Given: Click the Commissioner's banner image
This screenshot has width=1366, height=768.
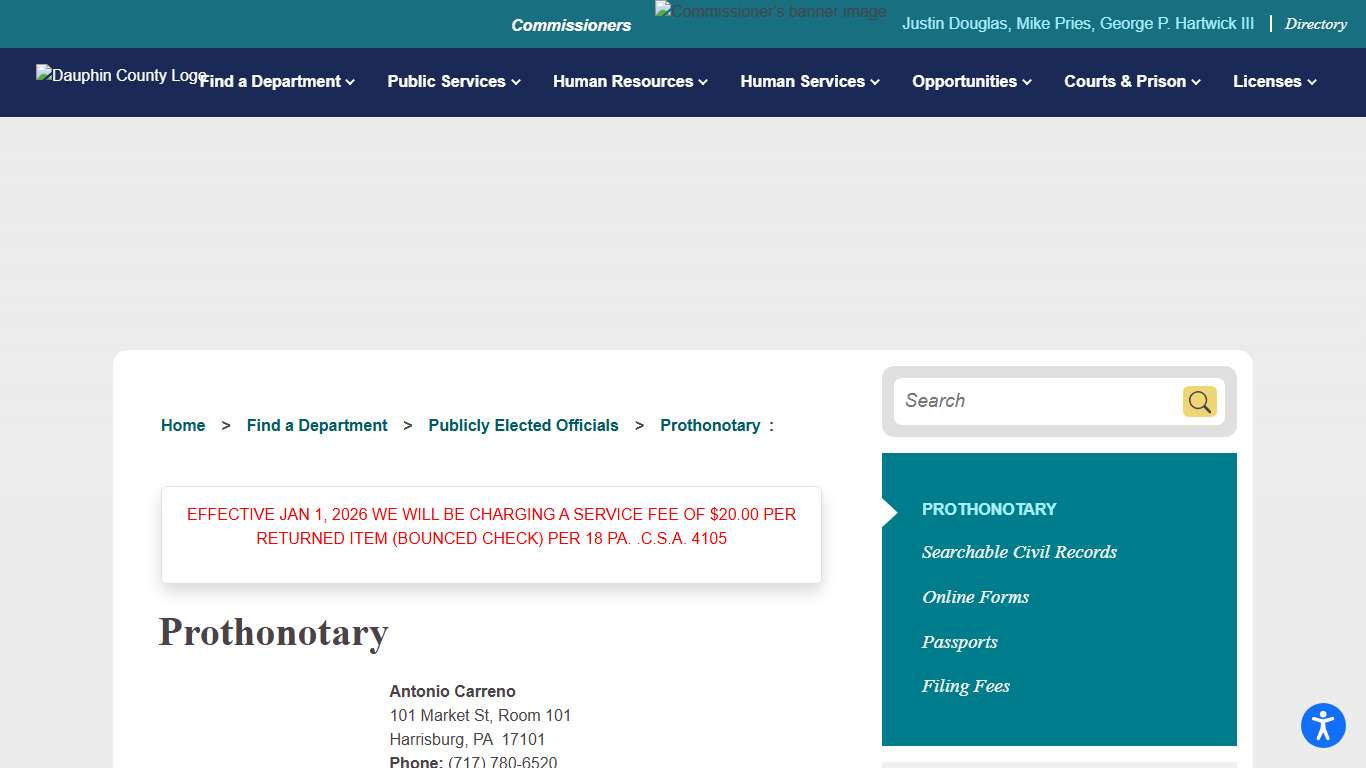Looking at the screenshot, I should 770,12.
